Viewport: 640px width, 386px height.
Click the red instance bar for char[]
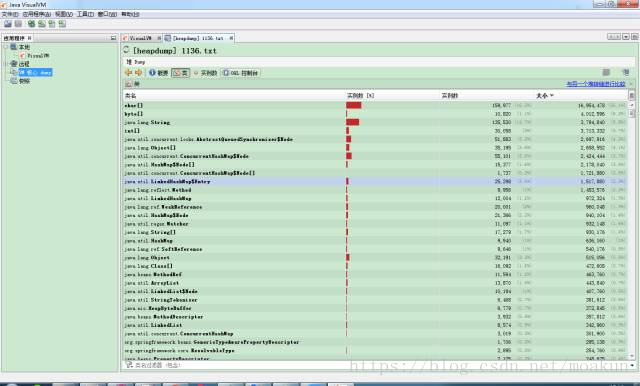tap(353, 105)
